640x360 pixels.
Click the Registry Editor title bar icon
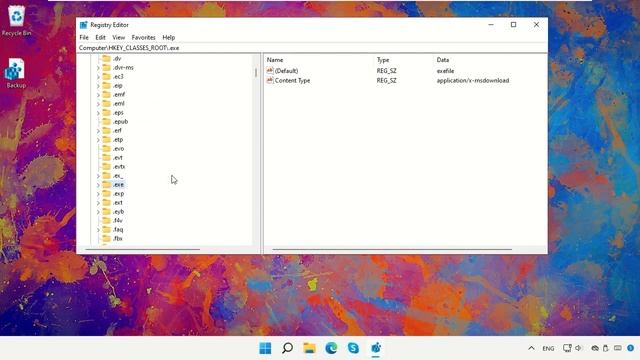point(84,25)
